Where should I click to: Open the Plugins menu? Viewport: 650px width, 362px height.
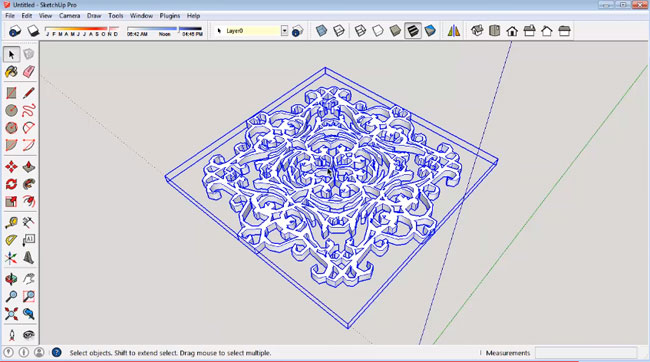coord(170,16)
